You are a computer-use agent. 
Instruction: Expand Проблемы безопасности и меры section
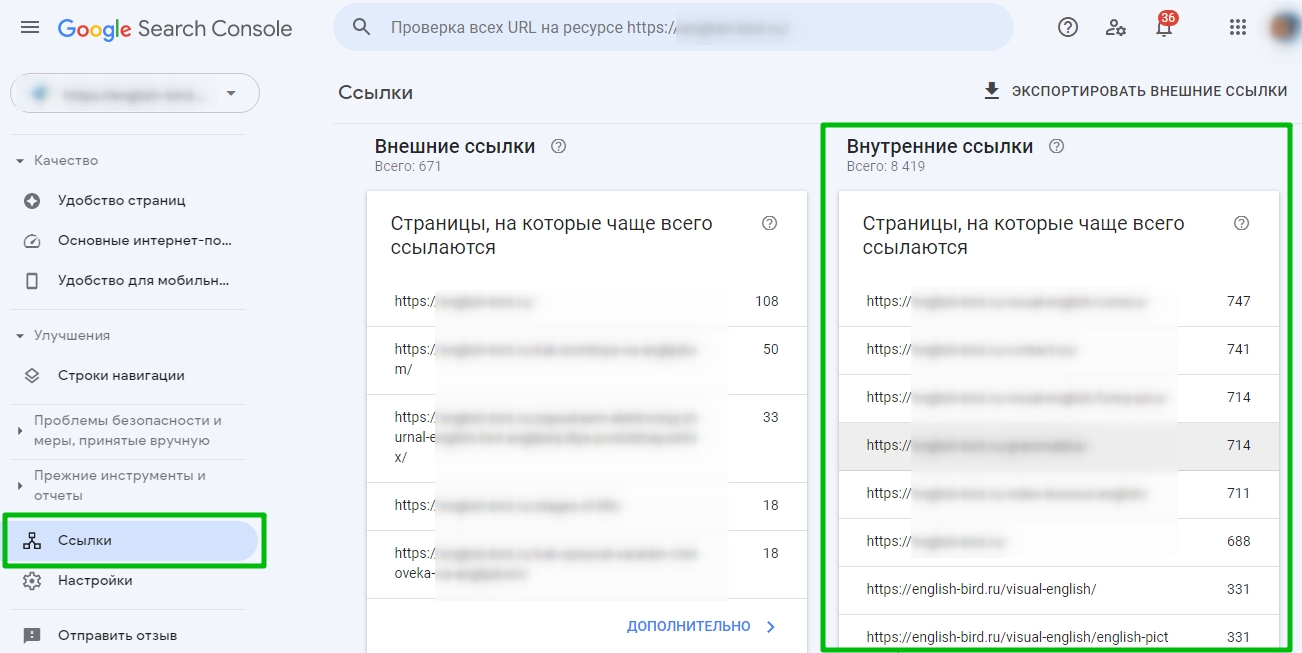pyautogui.click(x=128, y=430)
